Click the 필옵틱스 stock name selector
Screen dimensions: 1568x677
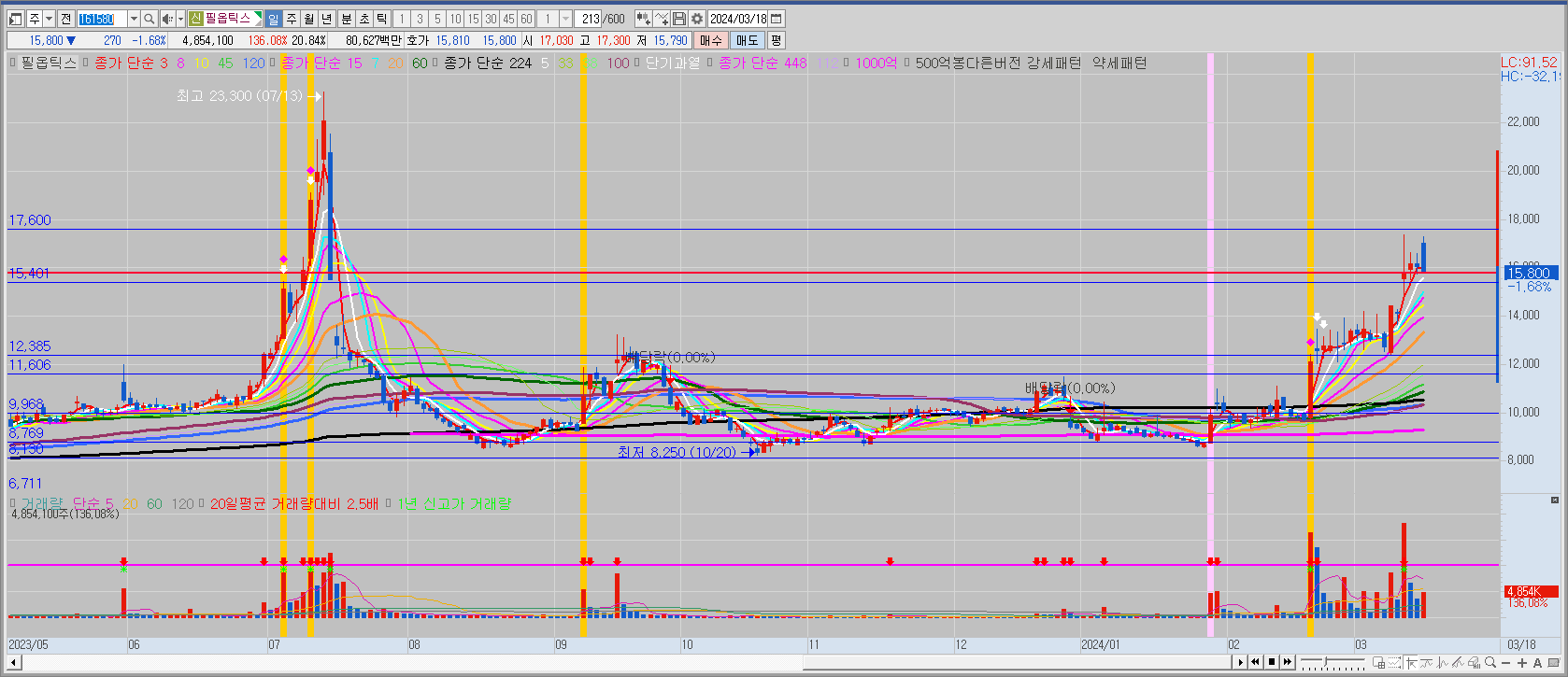(227, 19)
